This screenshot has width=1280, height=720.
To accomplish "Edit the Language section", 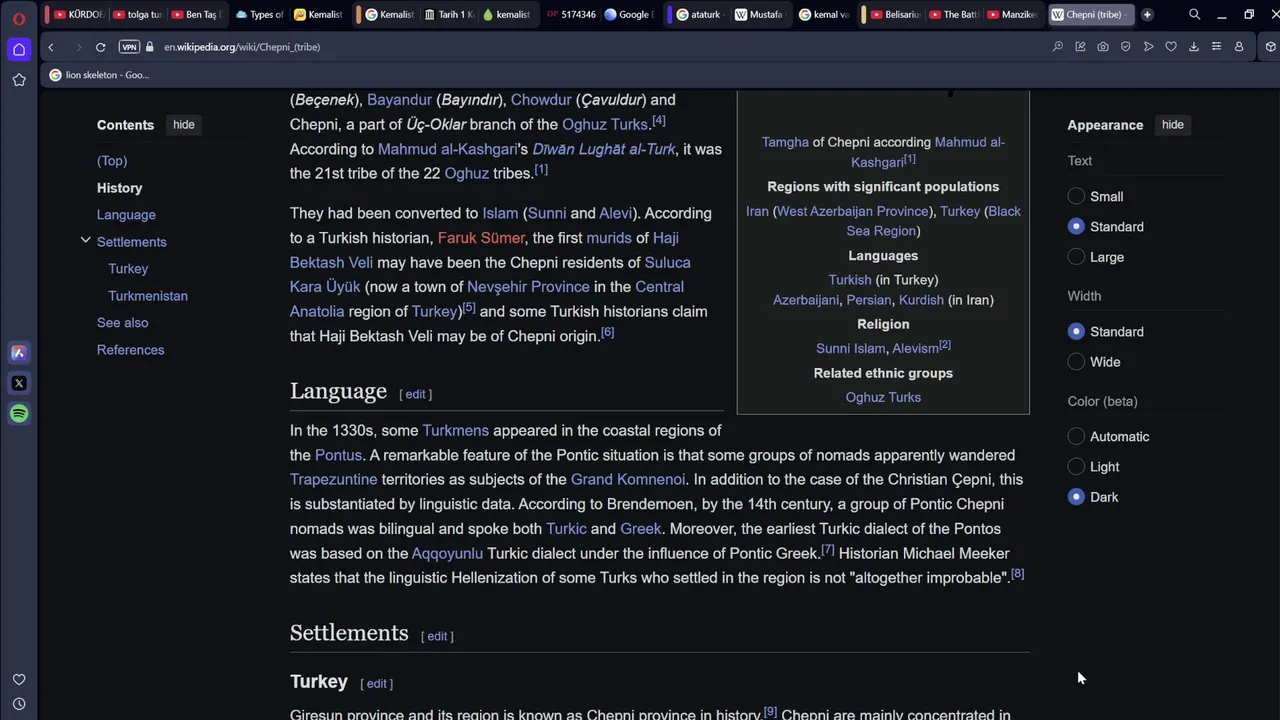I will pos(416,394).
